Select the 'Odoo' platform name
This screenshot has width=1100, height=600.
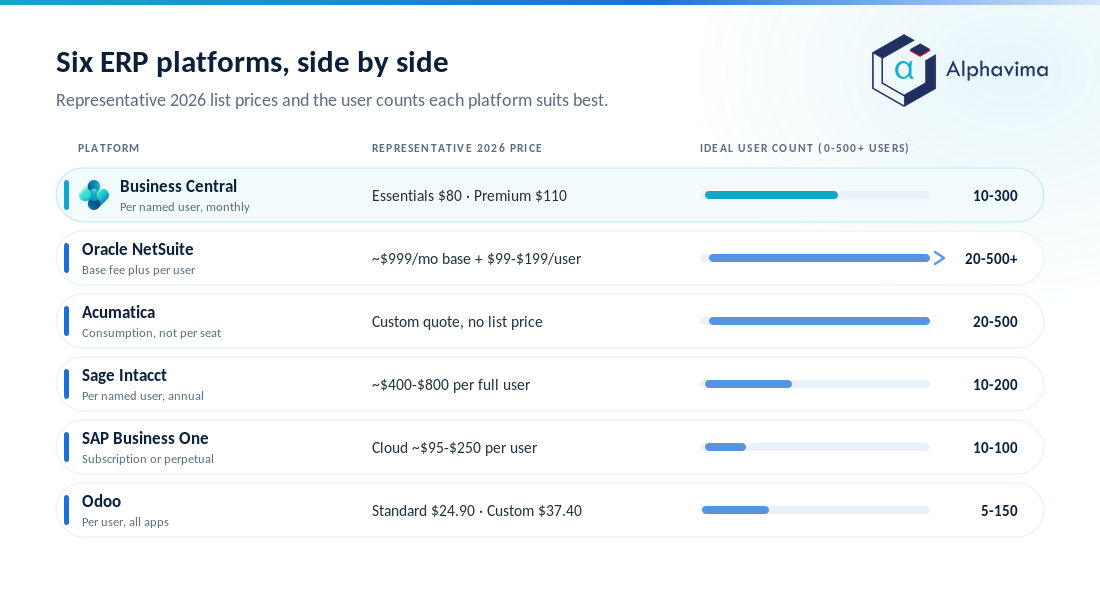(102, 501)
